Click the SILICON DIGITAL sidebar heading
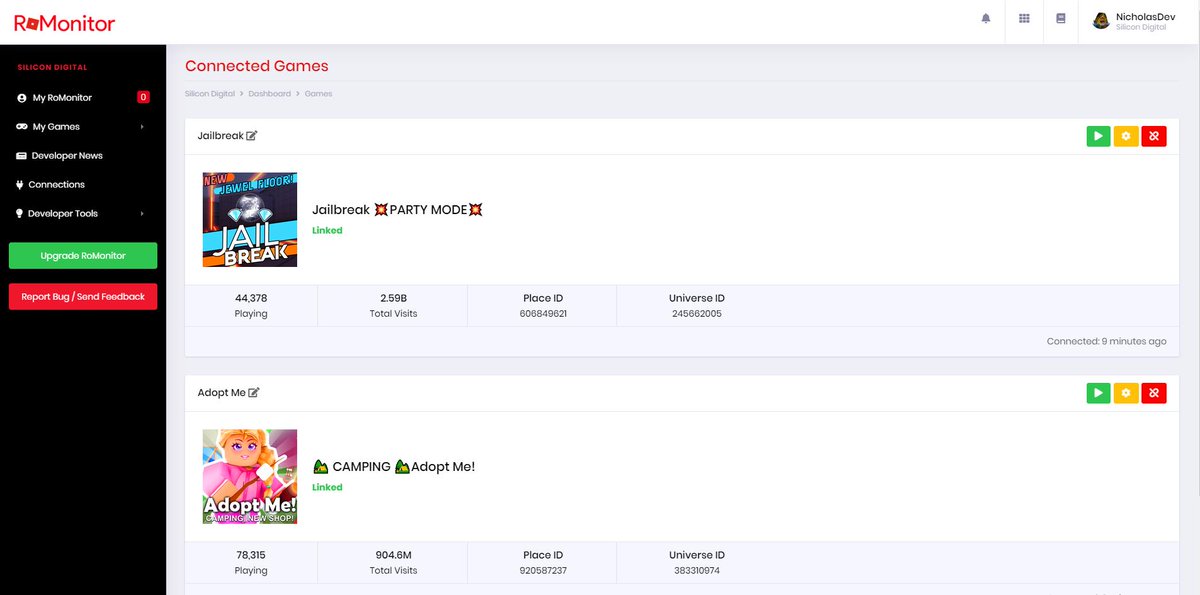This screenshot has width=1200, height=595. [x=52, y=68]
